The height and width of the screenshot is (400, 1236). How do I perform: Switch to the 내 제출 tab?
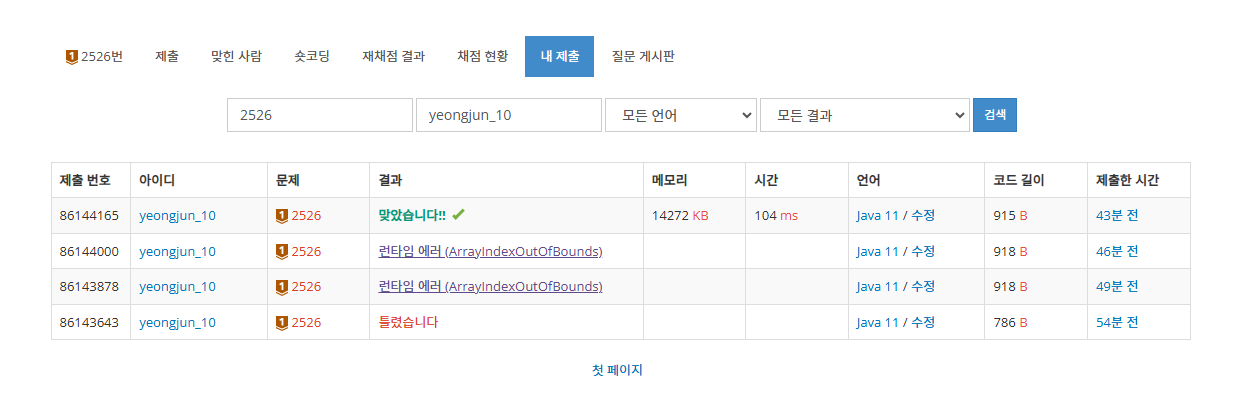coord(559,57)
